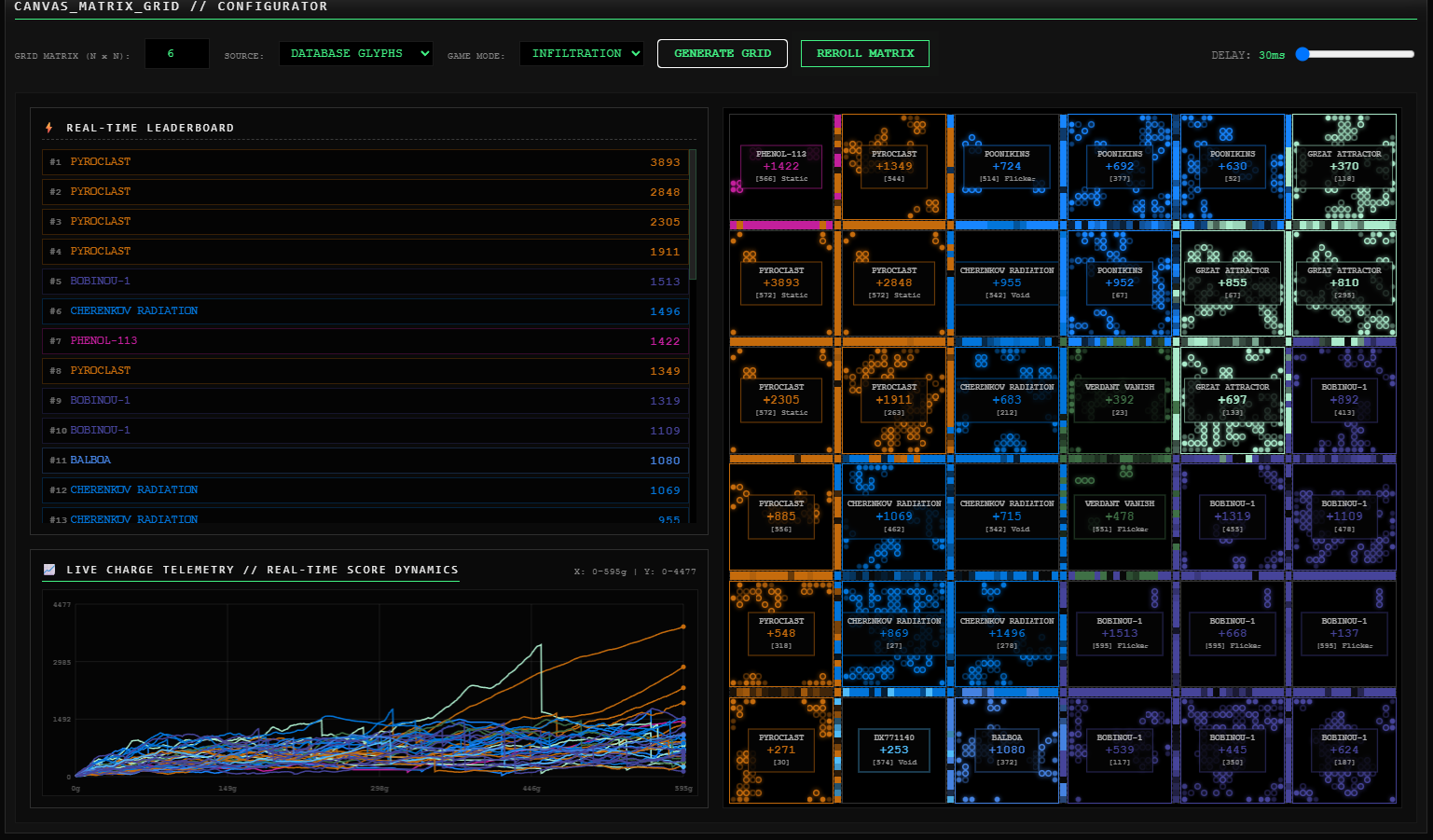
Task: Click the Great Attractor +370 grid cell
Action: point(1344,167)
